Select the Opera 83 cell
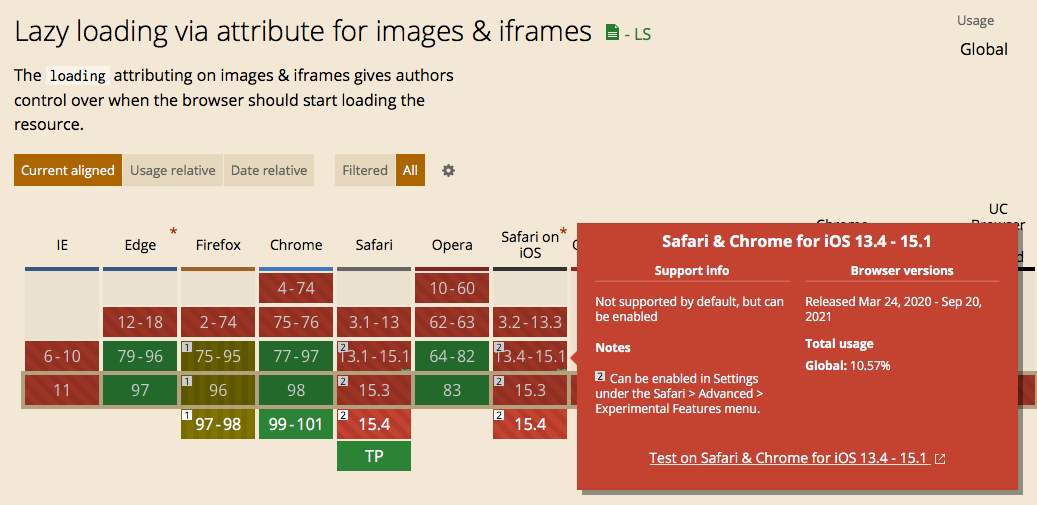This screenshot has width=1037, height=505. click(x=452, y=390)
